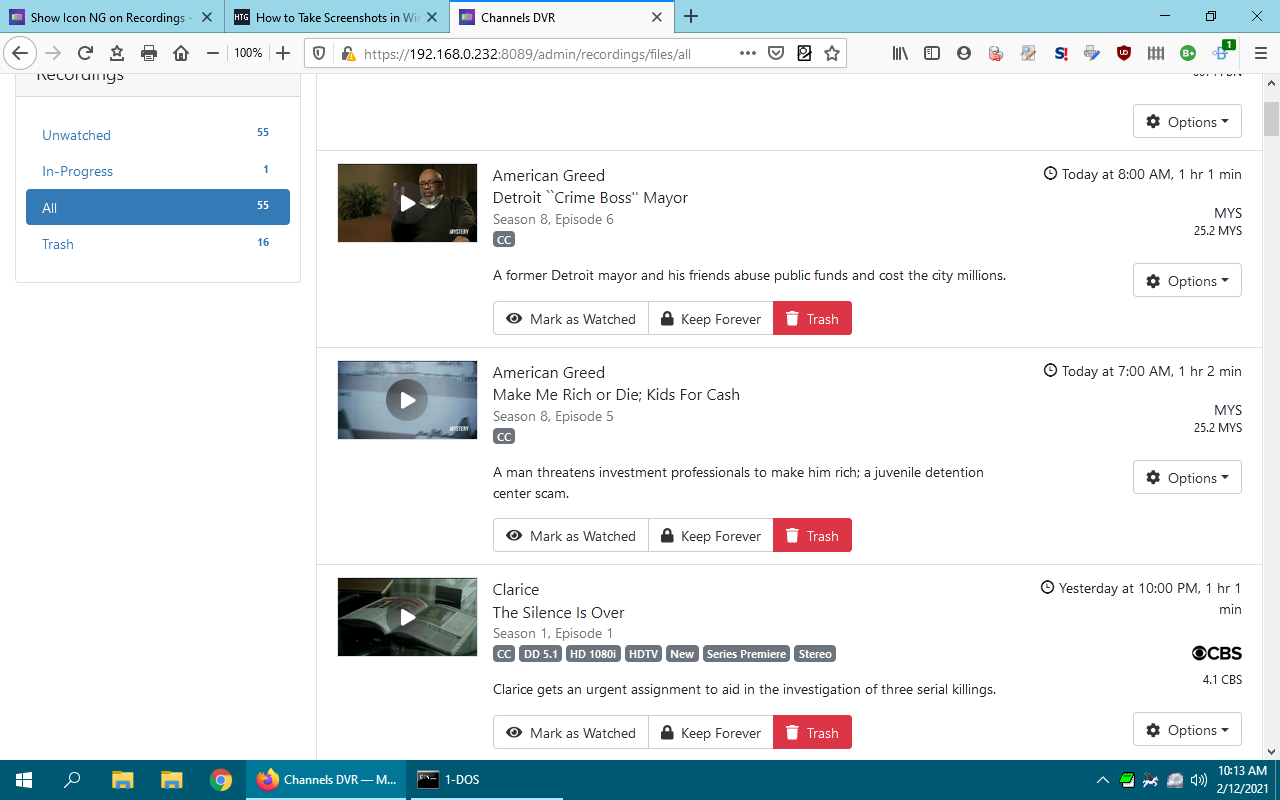Open Options dropdown for Clarice recording

(1187, 730)
